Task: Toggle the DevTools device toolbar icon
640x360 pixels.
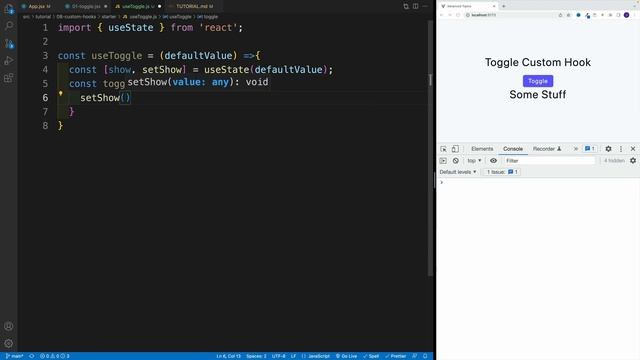Action: pos(455,149)
